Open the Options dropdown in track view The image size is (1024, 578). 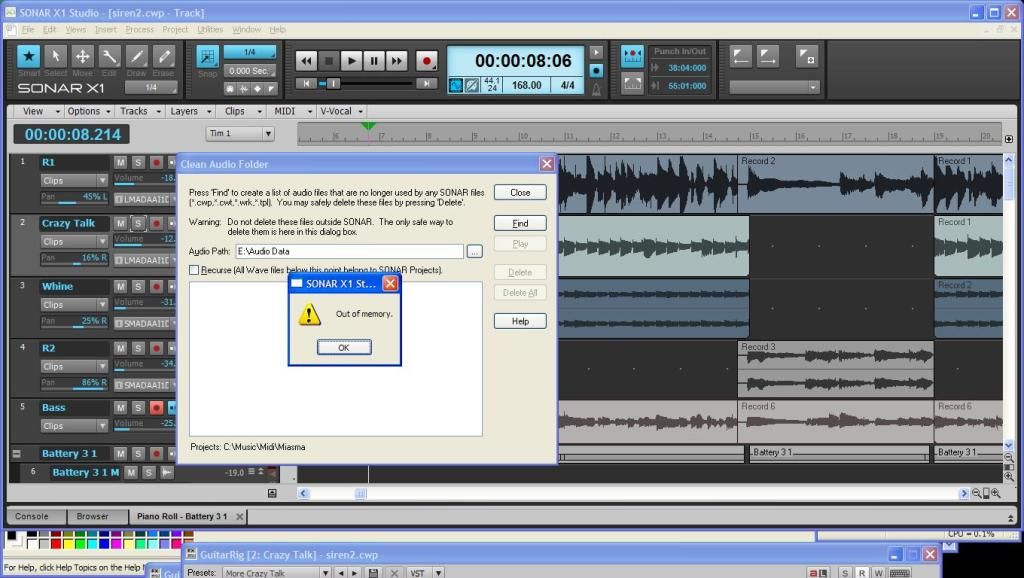pos(89,111)
